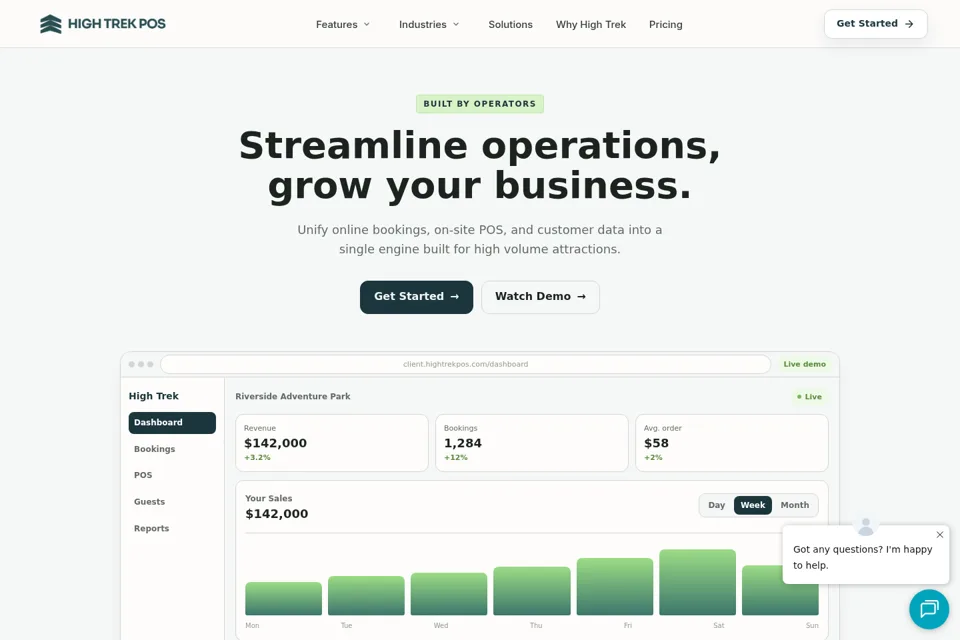Expand the Features dropdown chevron

pyautogui.click(x=367, y=24)
